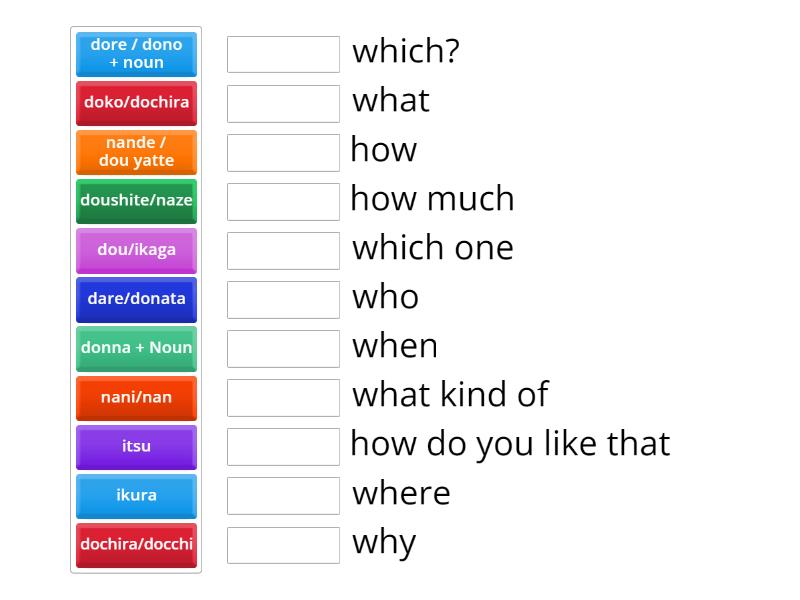
Task: Click the answer box for 'why'
Action: [x=283, y=545]
